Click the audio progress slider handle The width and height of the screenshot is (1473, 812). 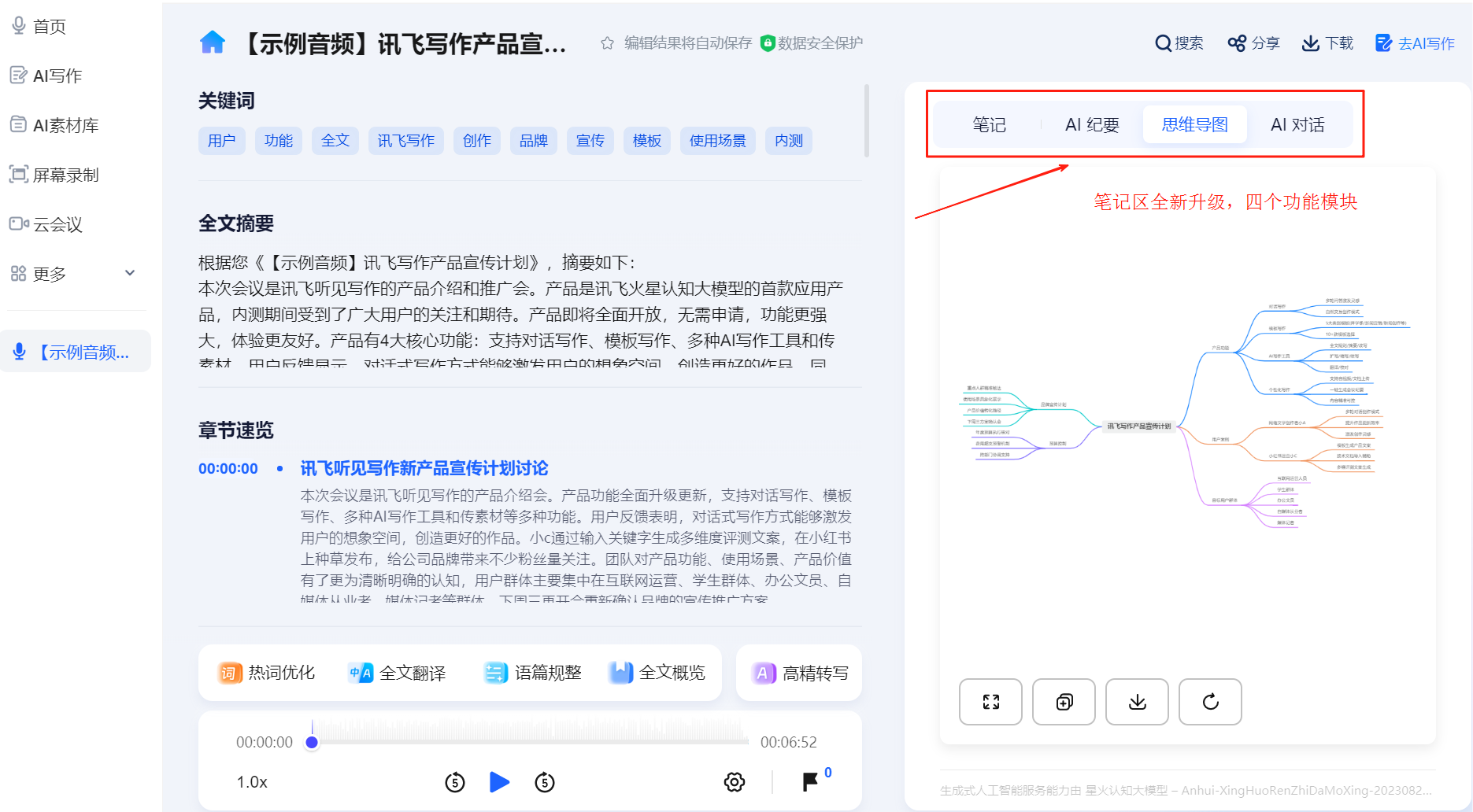click(x=312, y=742)
